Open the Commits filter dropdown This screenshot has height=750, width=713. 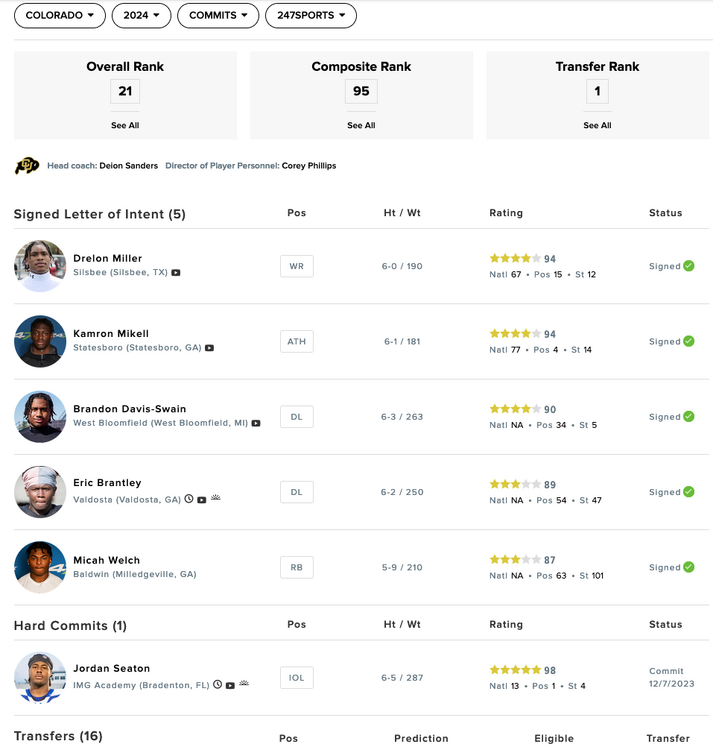pos(218,15)
